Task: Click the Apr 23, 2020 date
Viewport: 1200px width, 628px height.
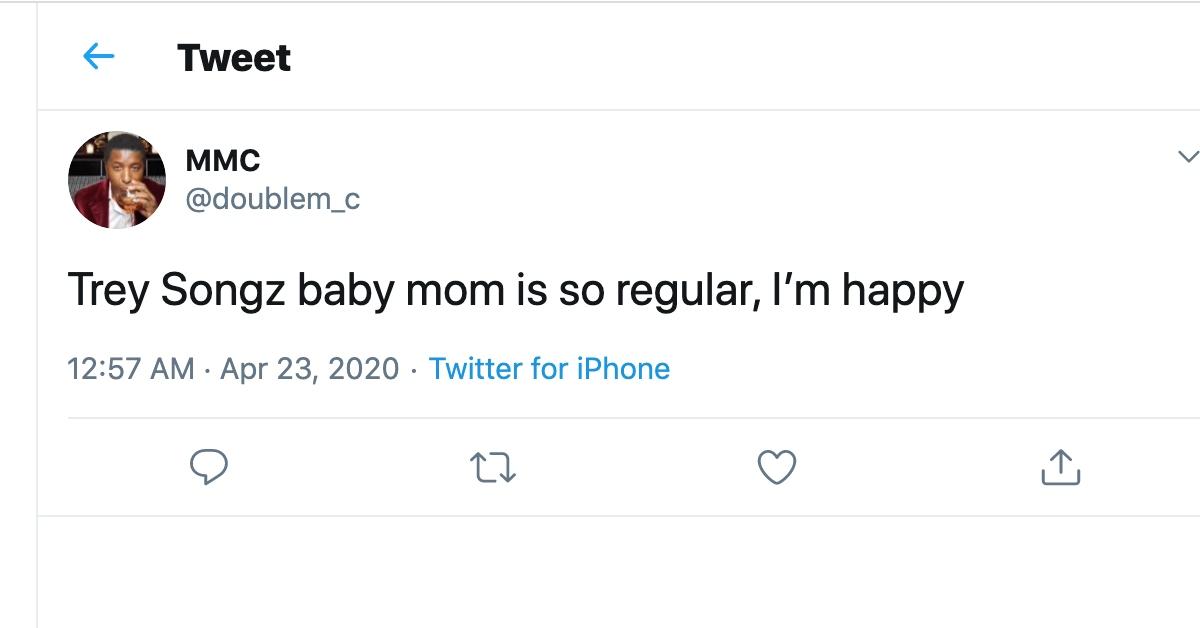Action: (x=309, y=369)
